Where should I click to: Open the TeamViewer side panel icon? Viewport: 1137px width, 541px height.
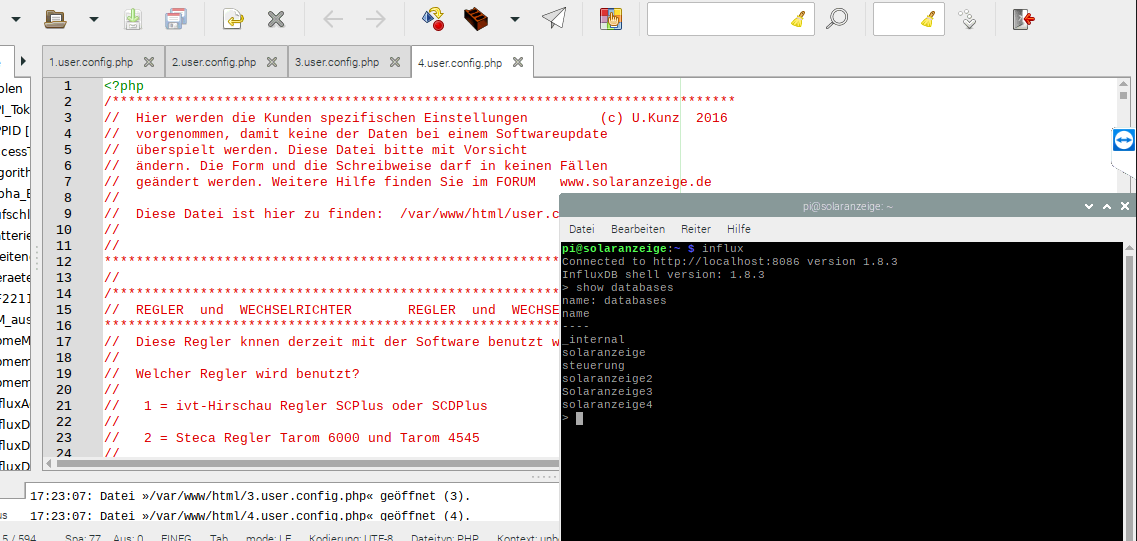point(1124,140)
